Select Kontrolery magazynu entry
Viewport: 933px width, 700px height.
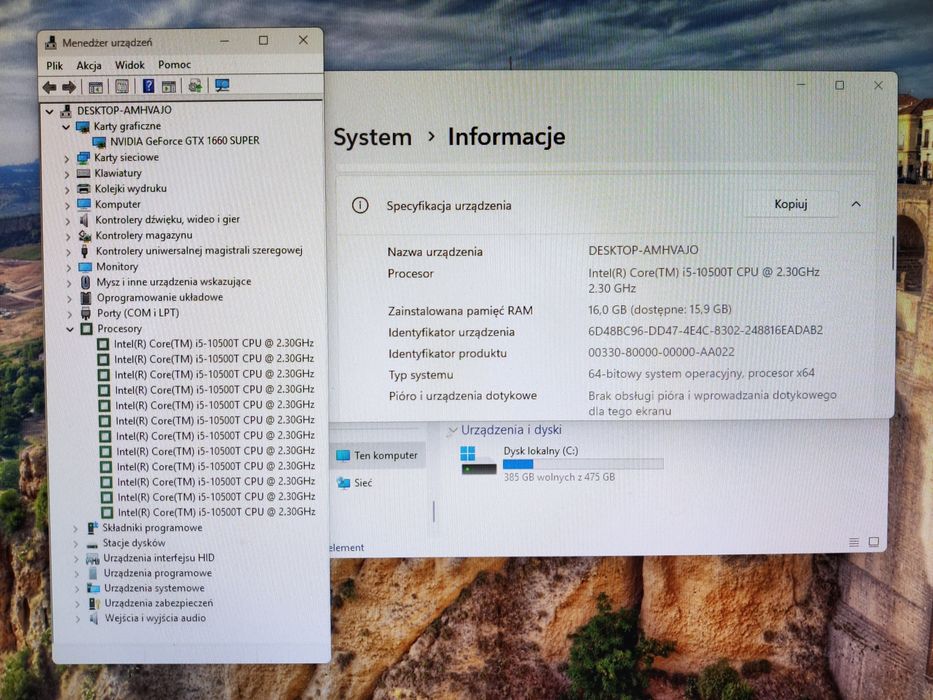(143, 236)
